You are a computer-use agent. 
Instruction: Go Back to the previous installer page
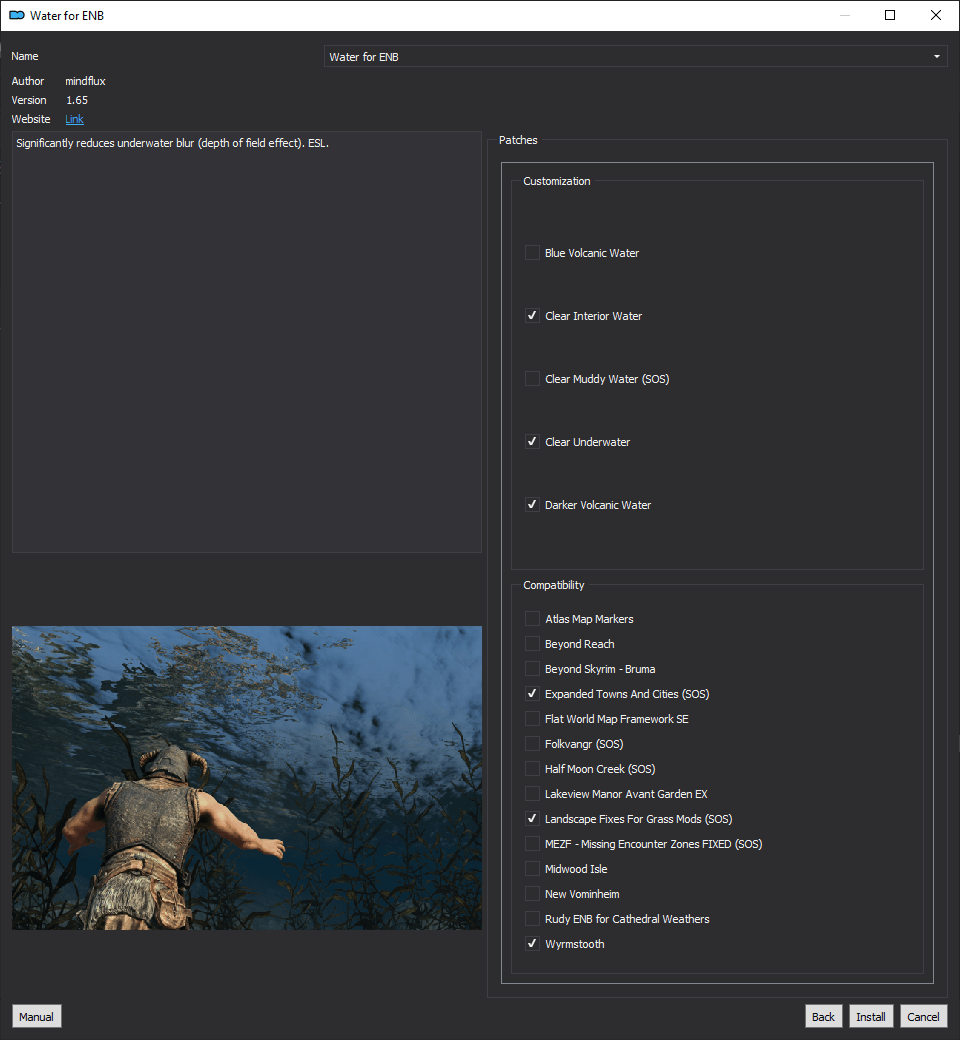(x=823, y=1017)
